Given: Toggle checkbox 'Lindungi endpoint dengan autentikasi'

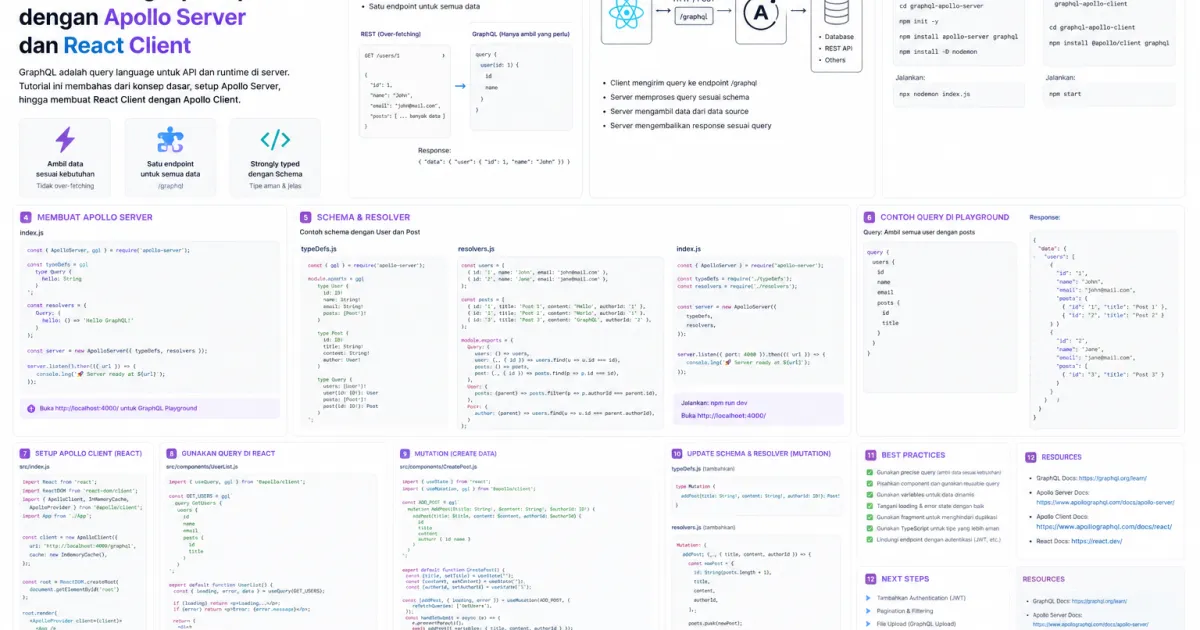Looking at the screenshot, I should click(x=870, y=539).
